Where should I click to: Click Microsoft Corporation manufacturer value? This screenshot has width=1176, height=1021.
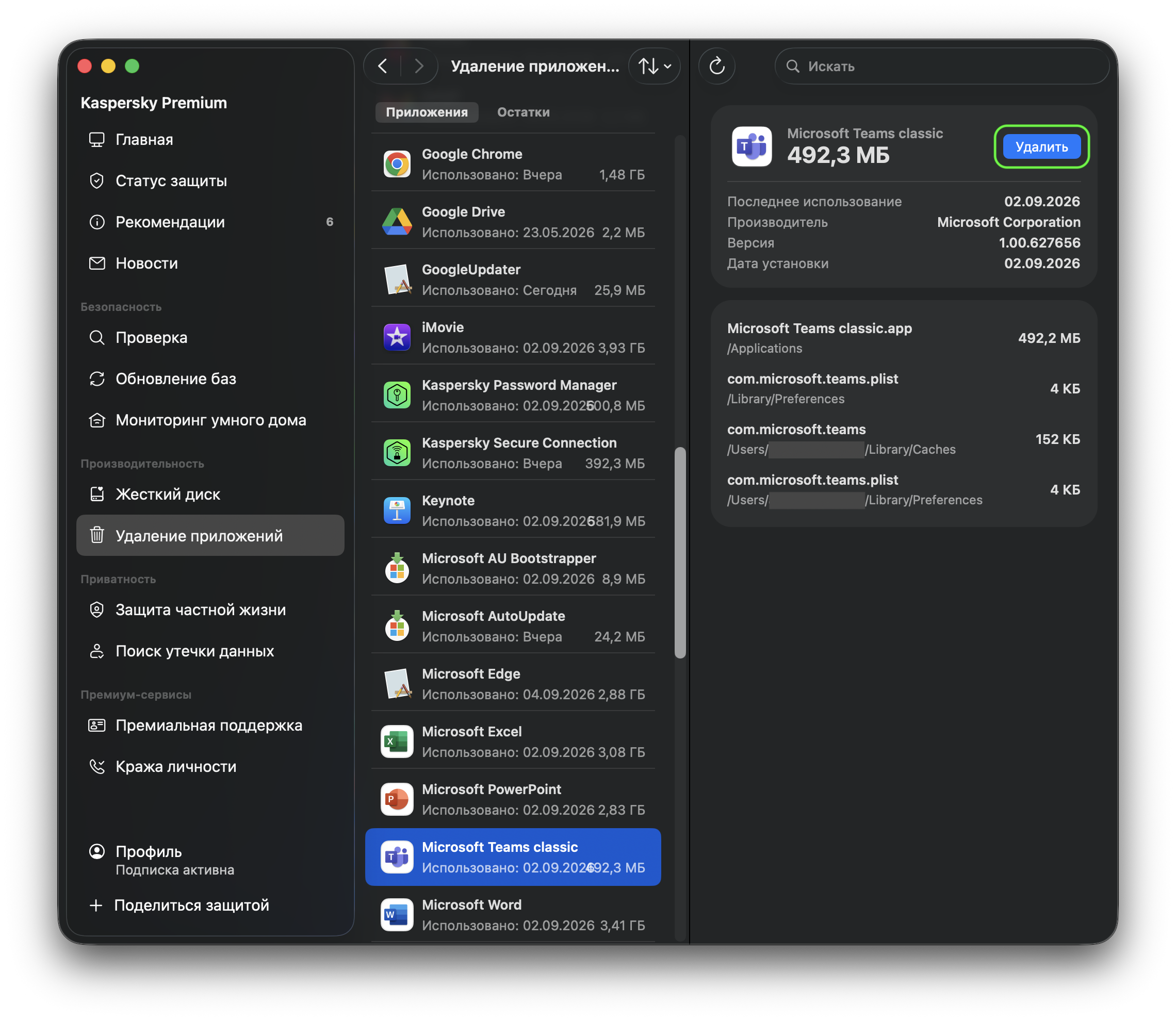[x=1008, y=222]
